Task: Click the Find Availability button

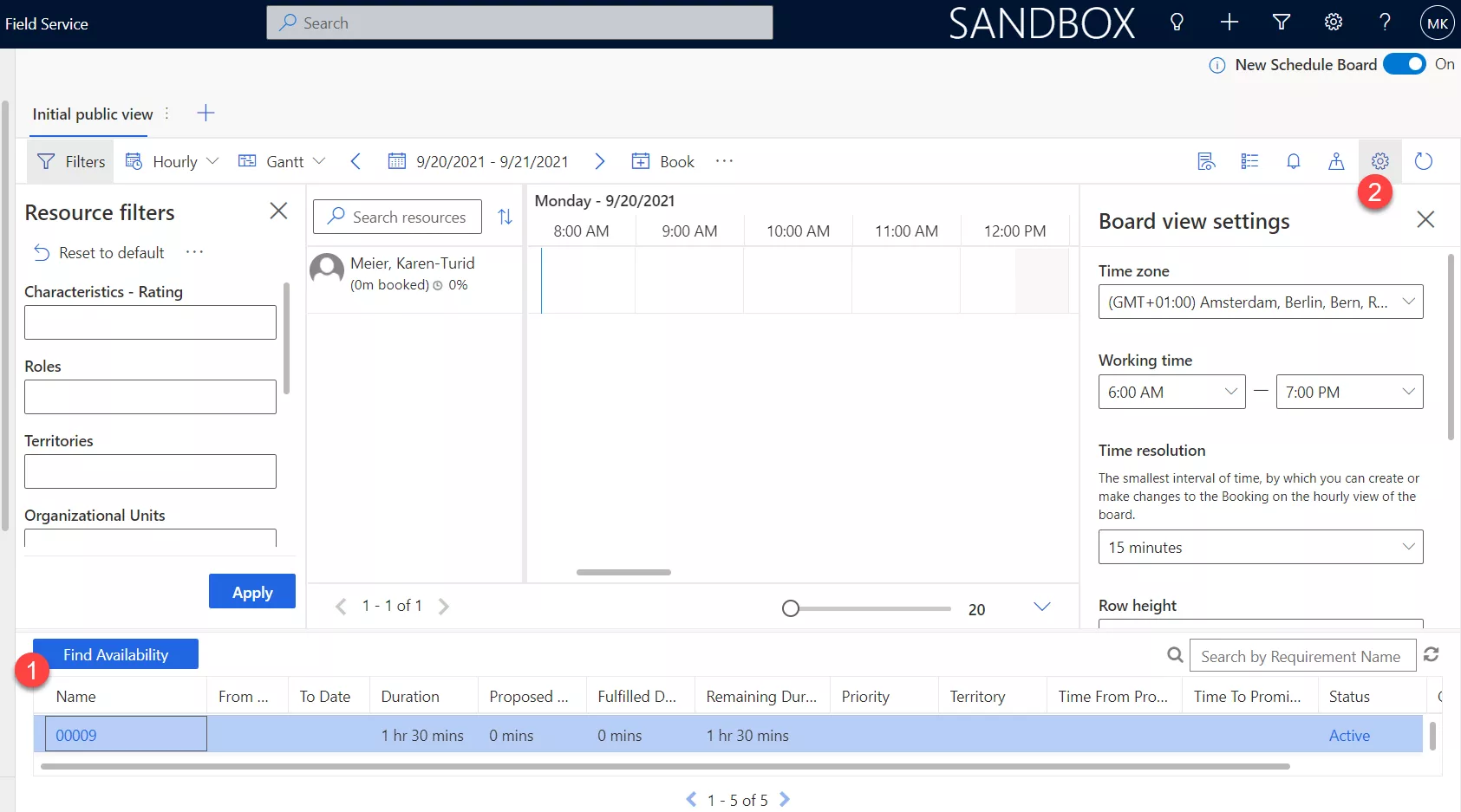Action: [115, 654]
